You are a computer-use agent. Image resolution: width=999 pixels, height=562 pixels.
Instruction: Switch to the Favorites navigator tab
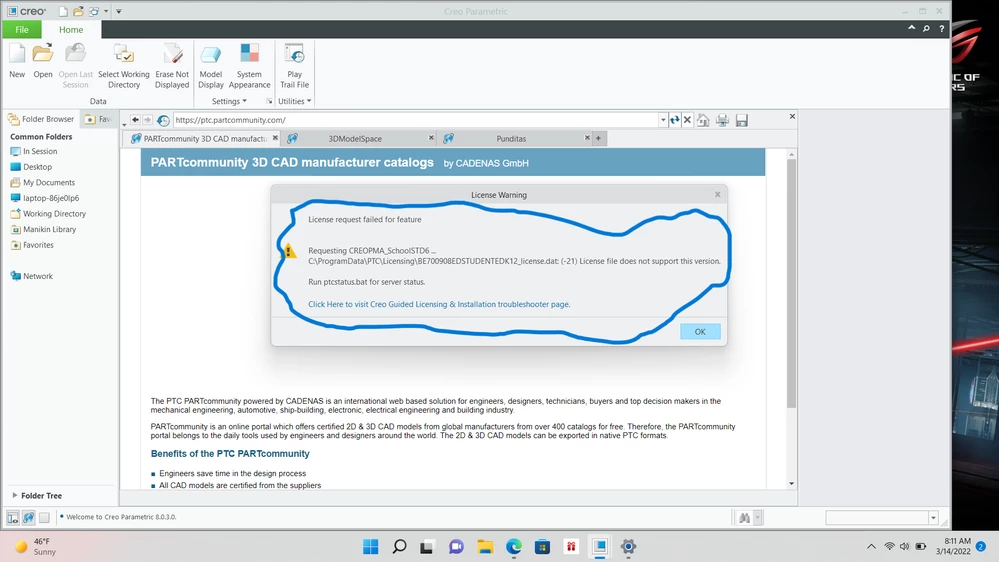click(x=99, y=119)
